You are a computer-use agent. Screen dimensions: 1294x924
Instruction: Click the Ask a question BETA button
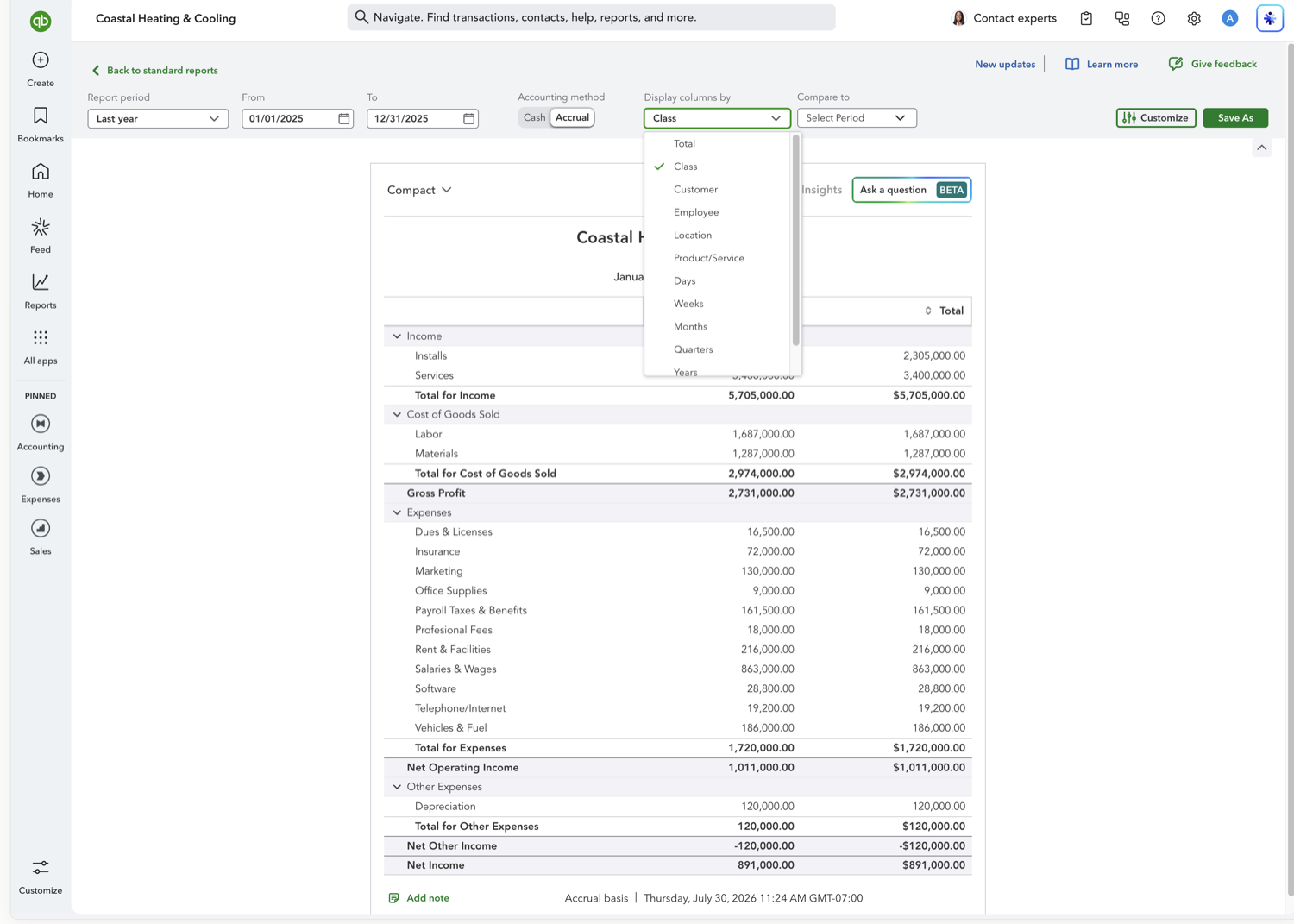[912, 190]
